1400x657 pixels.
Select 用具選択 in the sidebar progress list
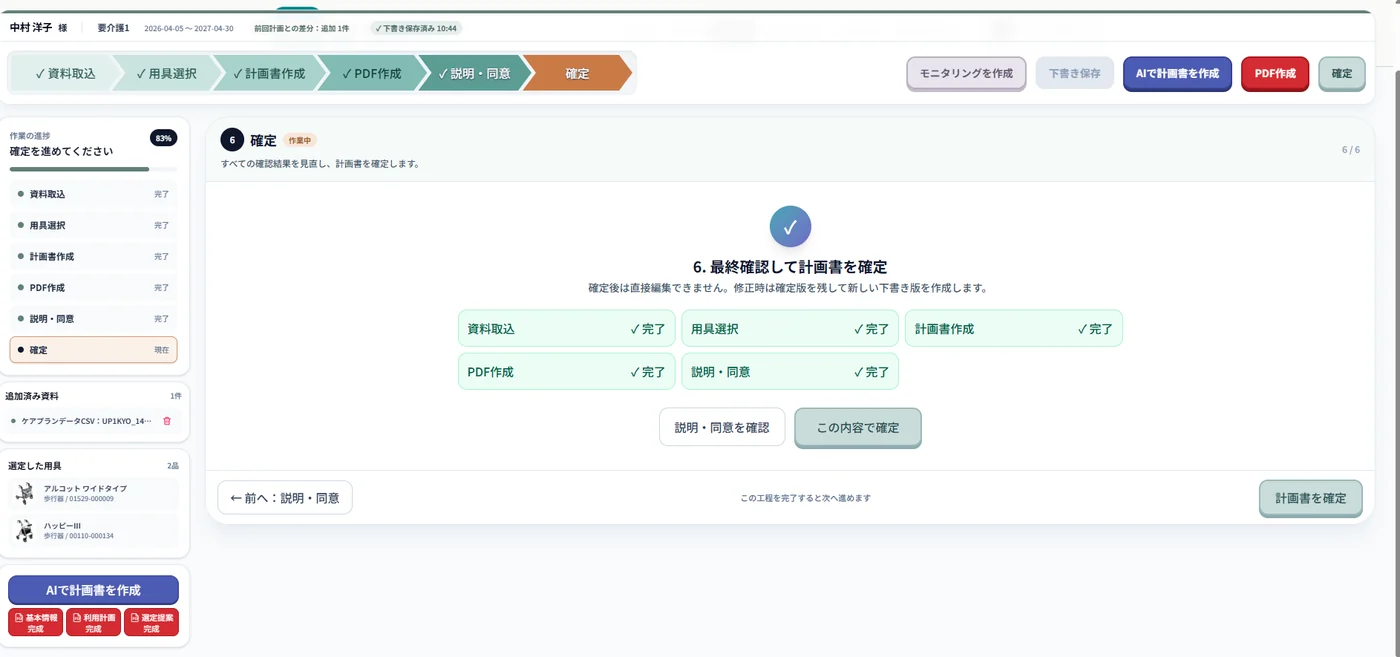click(x=93, y=225)
